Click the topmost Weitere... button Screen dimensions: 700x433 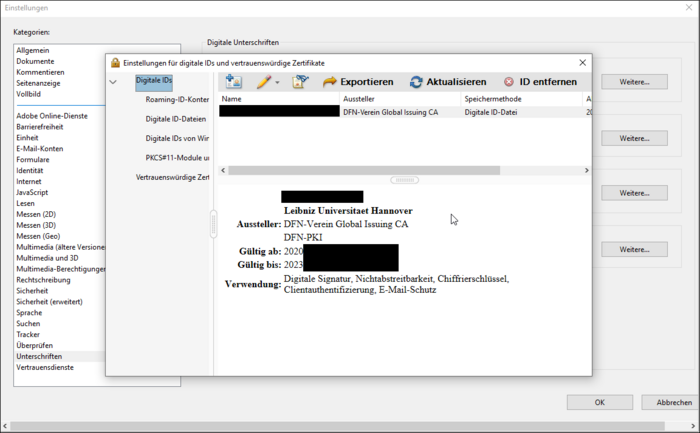pyautogui.click(x=634, y=82)
